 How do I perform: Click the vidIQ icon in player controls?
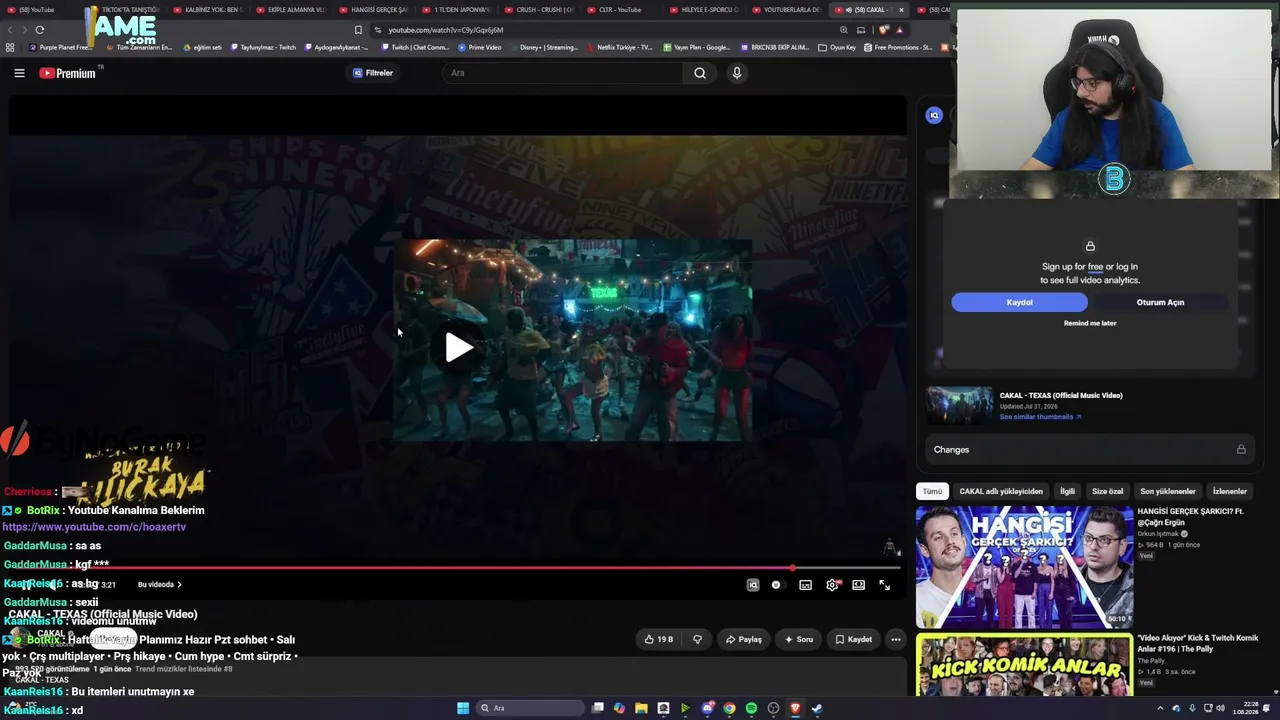753,585
